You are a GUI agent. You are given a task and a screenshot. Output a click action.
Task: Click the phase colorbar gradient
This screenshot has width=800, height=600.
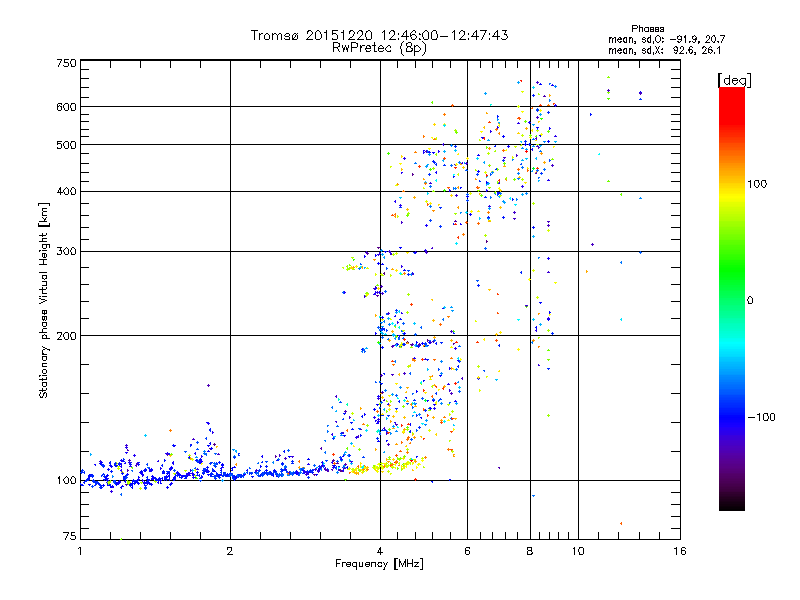[732, 299]
